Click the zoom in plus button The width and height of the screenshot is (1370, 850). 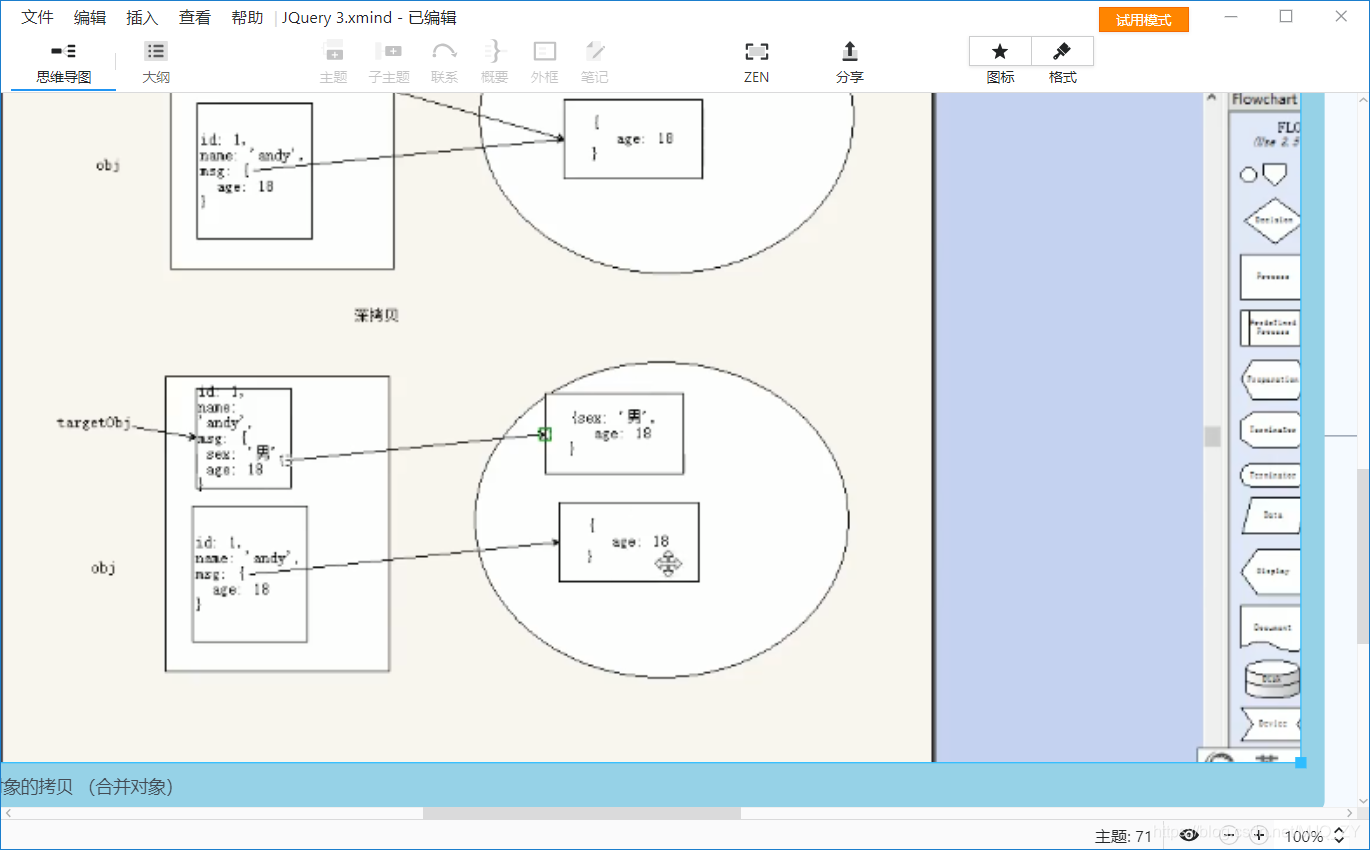coord(1259,835)
